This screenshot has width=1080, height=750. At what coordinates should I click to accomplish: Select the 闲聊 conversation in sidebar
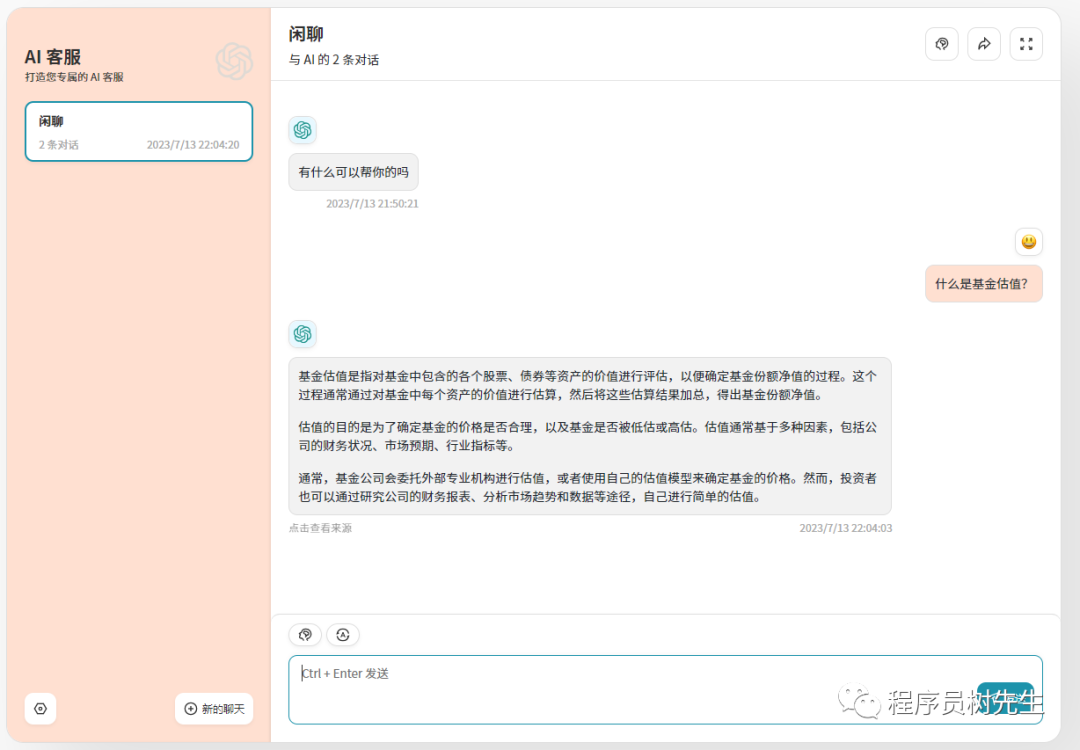point(138,131)
